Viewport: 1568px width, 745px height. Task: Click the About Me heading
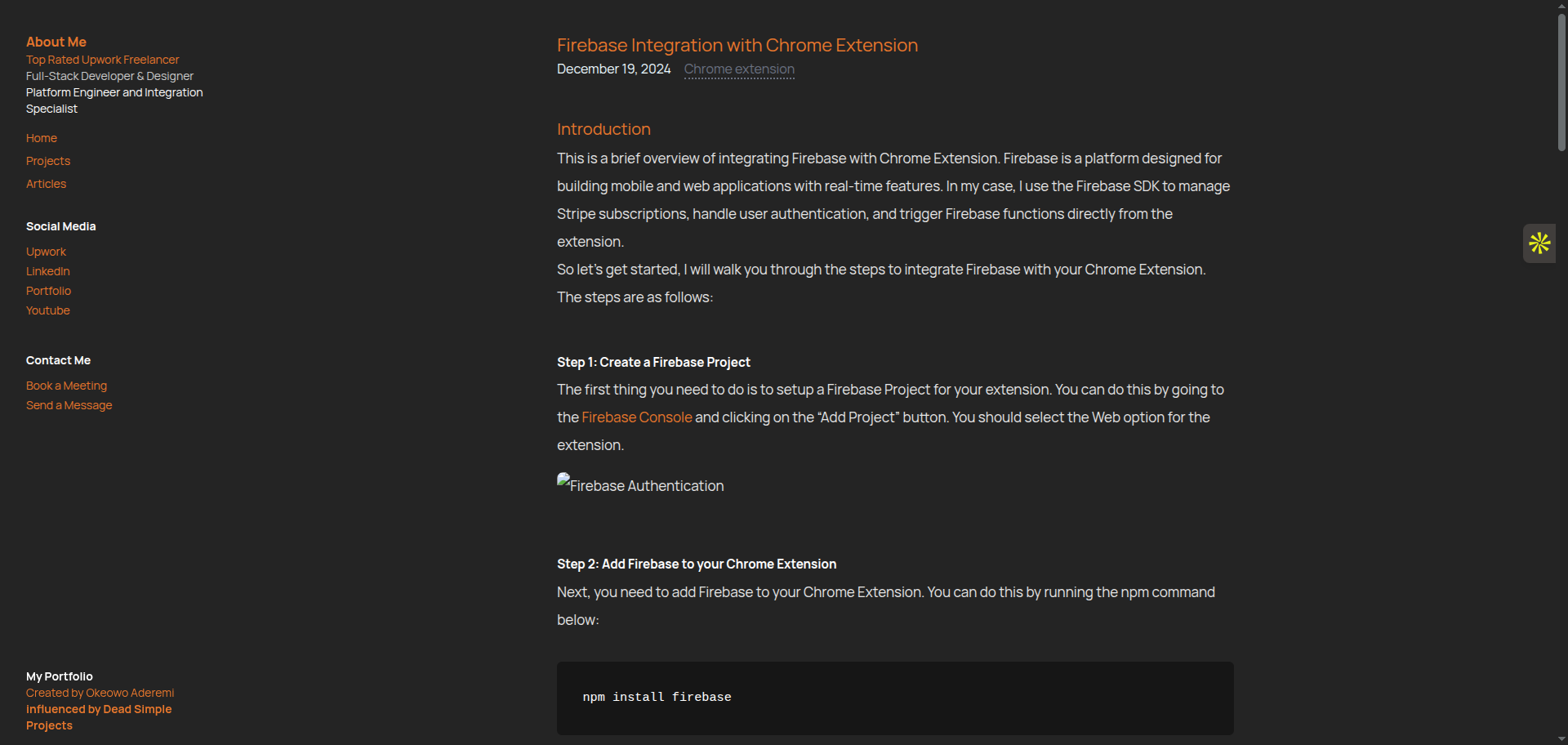pyautogui.click(x=56, y=42)
